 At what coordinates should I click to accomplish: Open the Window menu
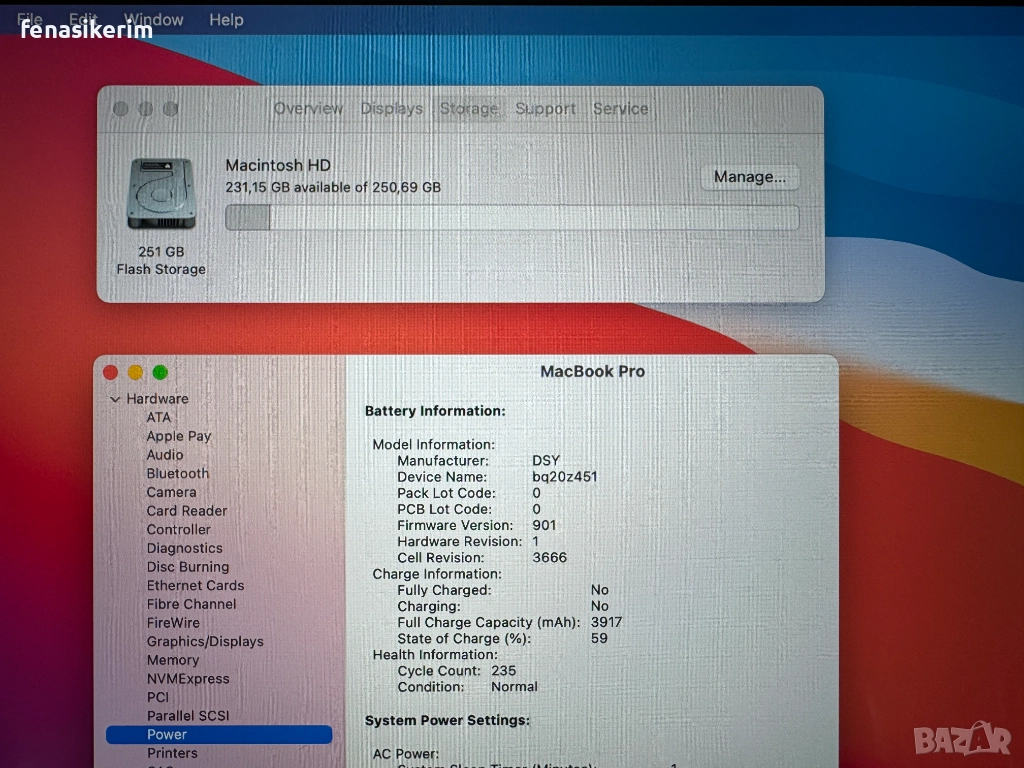click(153, 20)
